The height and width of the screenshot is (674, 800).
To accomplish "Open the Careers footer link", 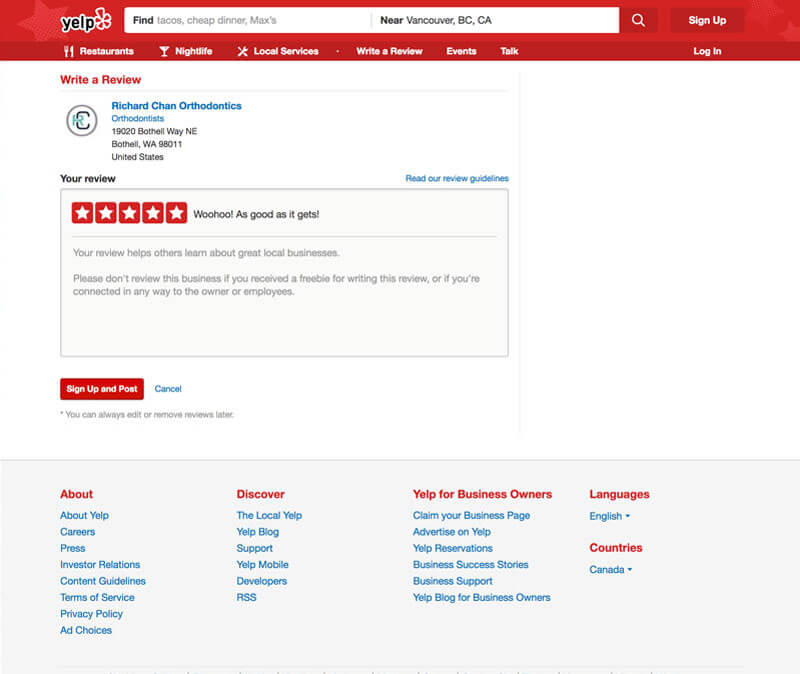I will coord(78,532).
